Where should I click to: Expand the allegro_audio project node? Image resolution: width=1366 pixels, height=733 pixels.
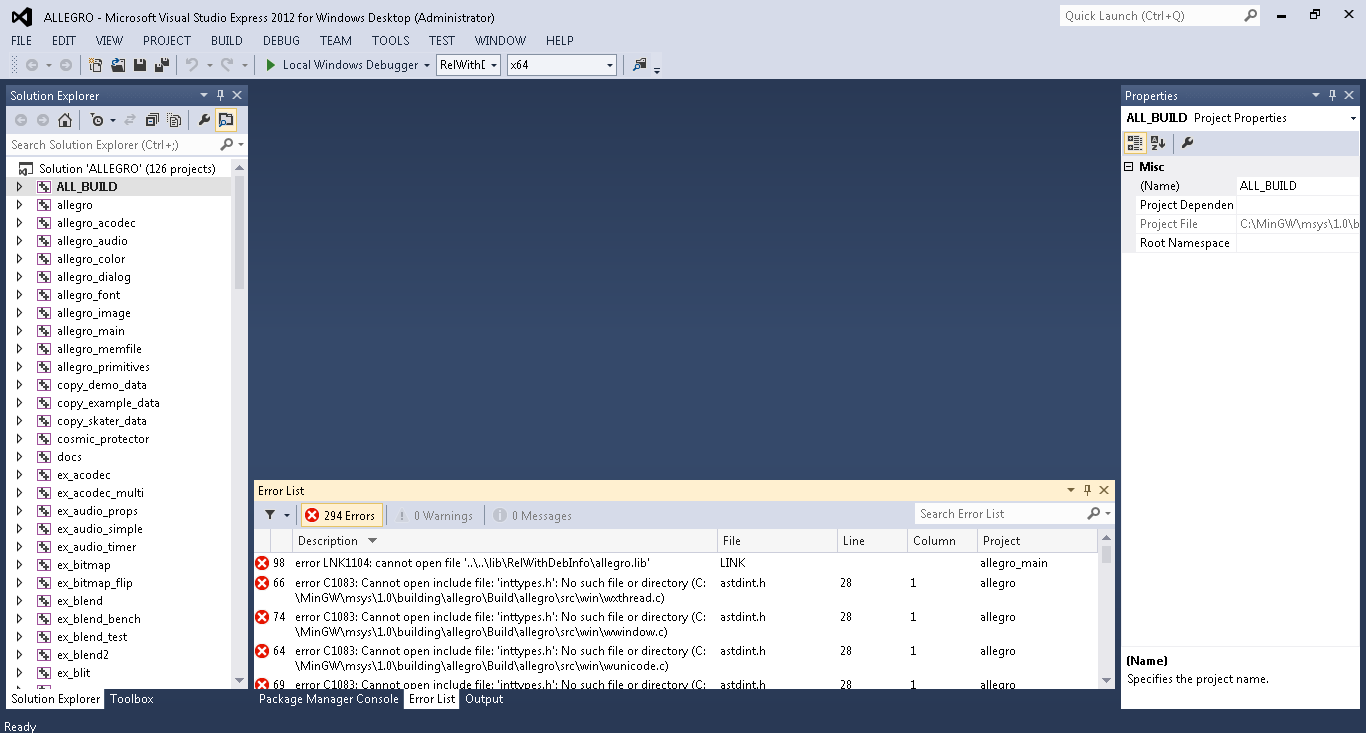pyautogui.click(x=19, y=241)
